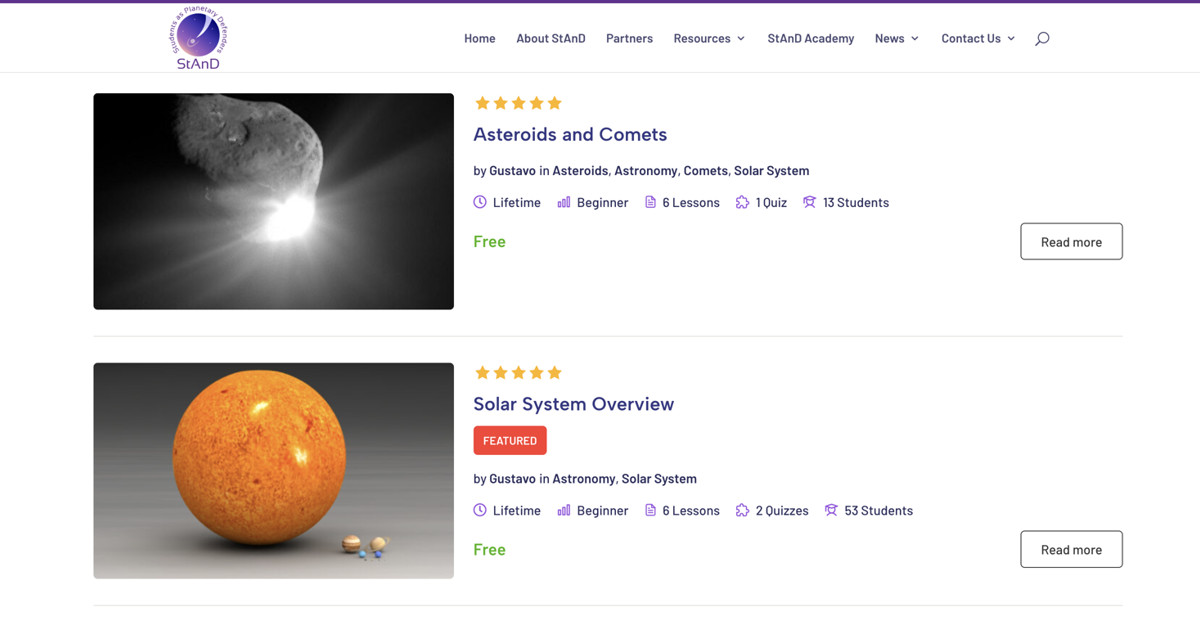Expand the Resources dropdown menu
This screenshot has height=630, width=1200.
(709, 39)
